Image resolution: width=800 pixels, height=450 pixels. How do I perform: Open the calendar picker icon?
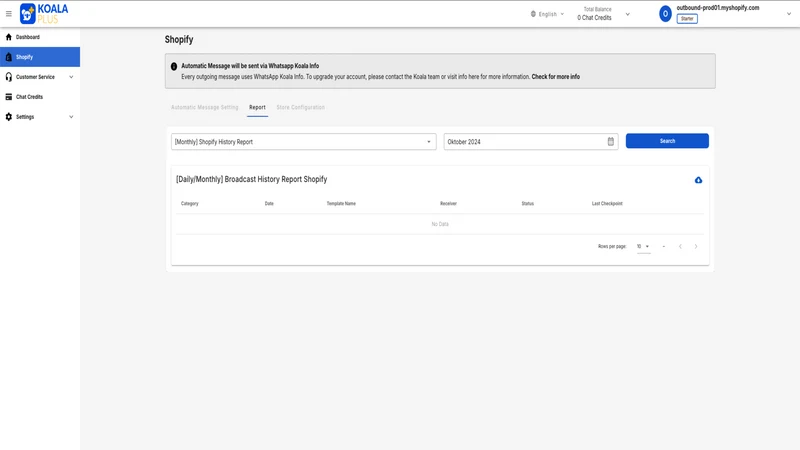point(611,142)
